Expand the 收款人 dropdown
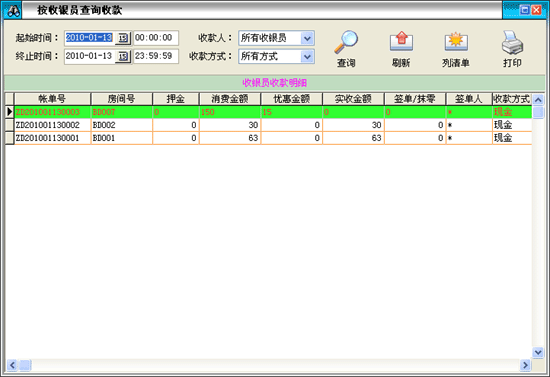Viewport: 550px width, 377px height. (307, 38)
